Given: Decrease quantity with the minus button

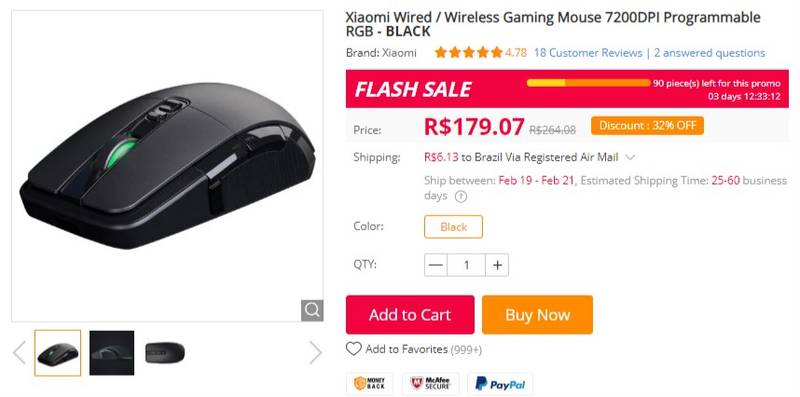Looking at the screenshot, I should [x=436, y=265].
